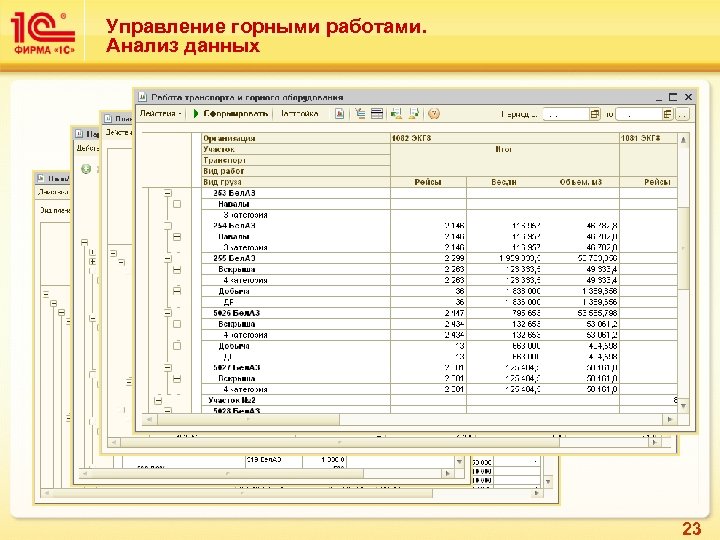Collapse the 253 БелАЗ group
720x540 pixels.
point(168,193)
